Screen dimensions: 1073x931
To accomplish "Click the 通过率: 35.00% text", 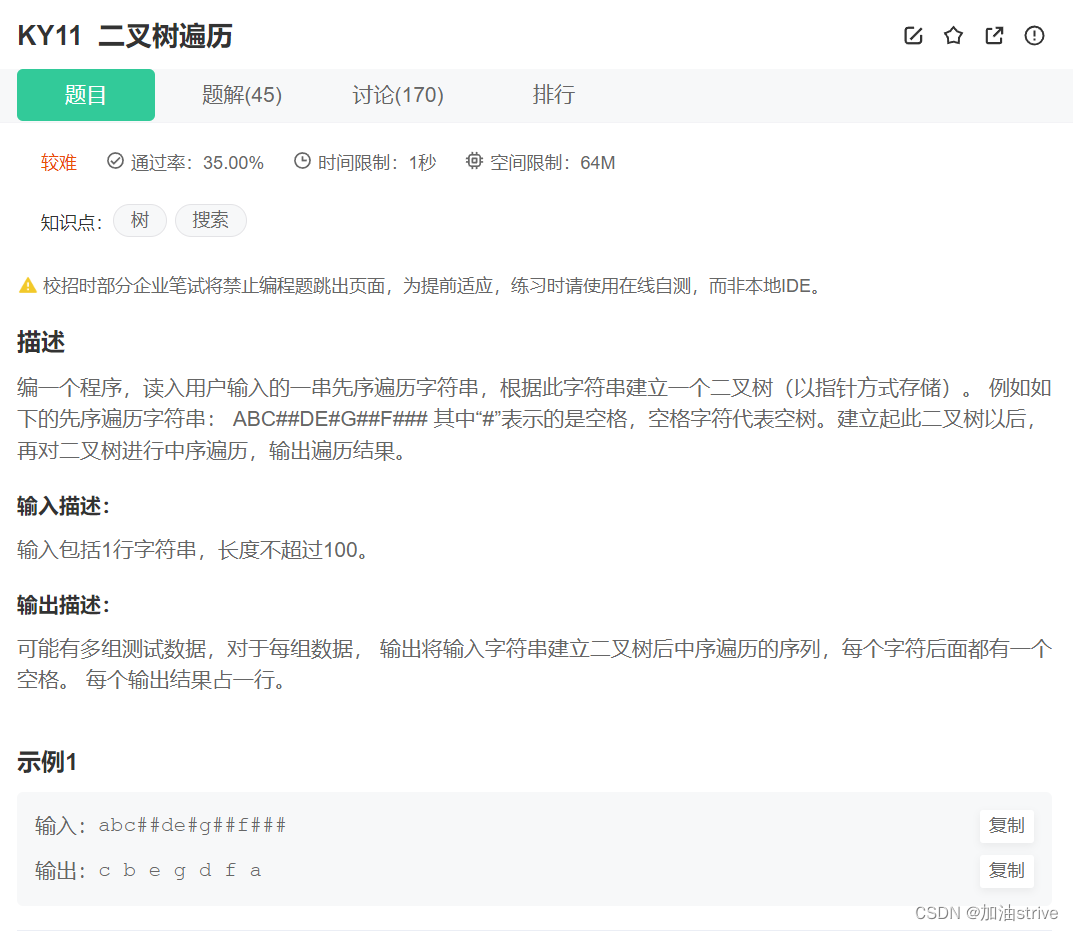I will (x=197, y=163).
